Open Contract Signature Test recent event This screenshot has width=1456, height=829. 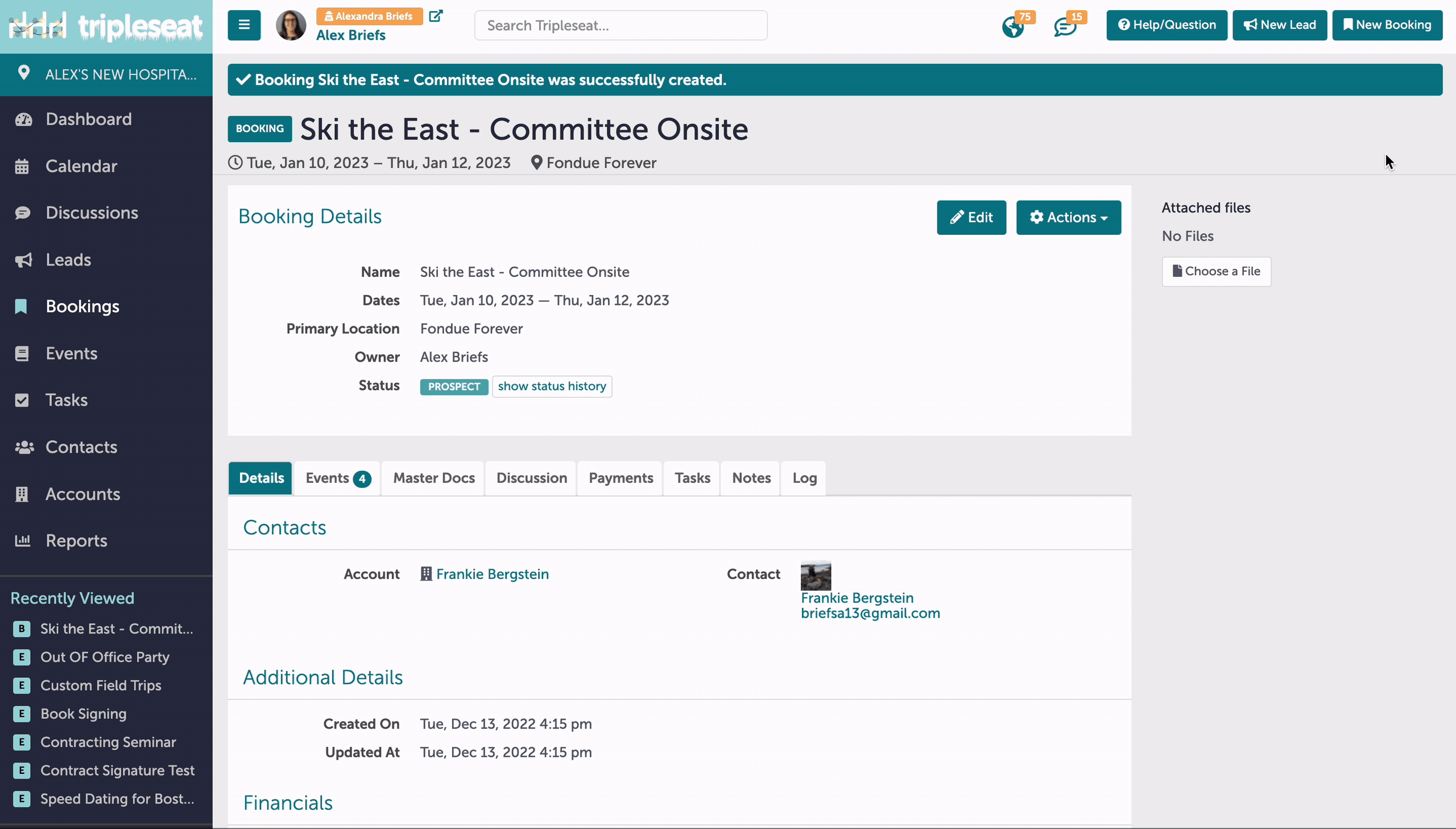(117, 770)
